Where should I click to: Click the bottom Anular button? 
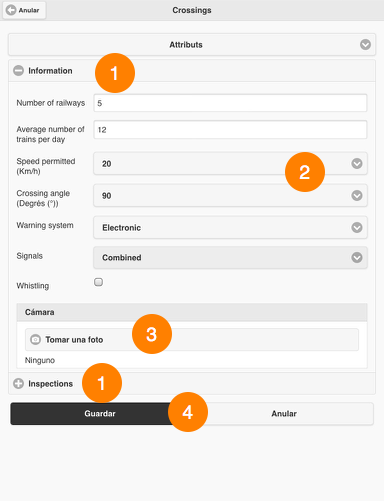[x=284, y=414]
